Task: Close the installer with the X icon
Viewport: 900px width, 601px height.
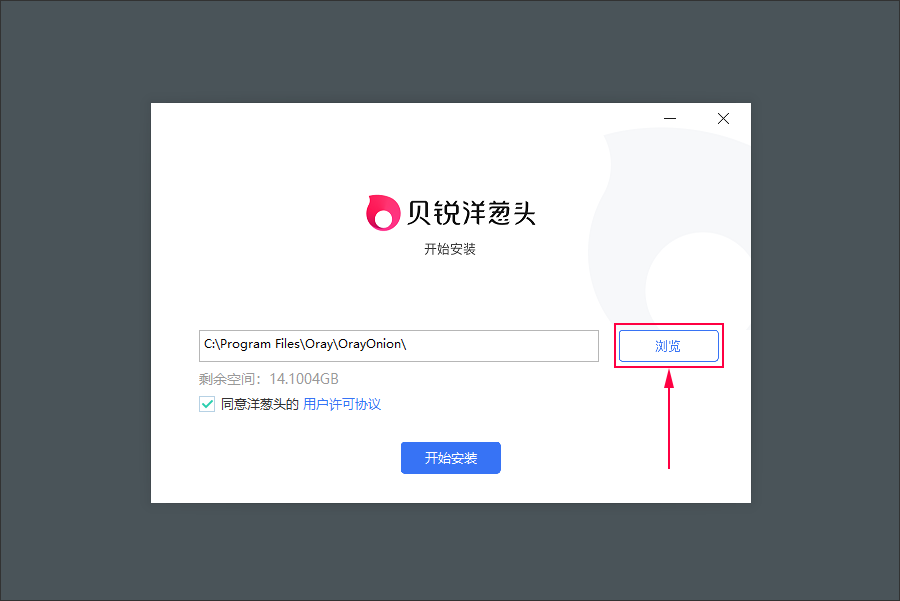Action: tap(723, 118)
